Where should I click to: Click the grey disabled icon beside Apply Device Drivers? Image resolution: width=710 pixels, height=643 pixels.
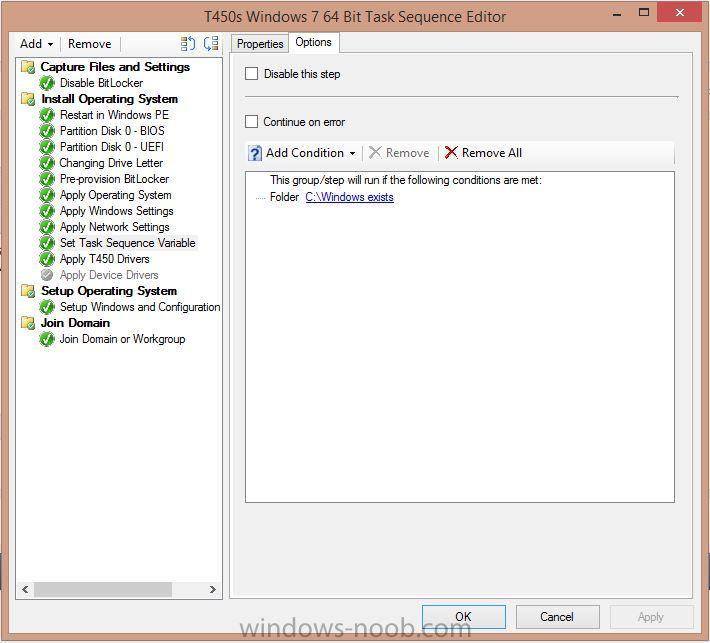[x=47, y=275]
